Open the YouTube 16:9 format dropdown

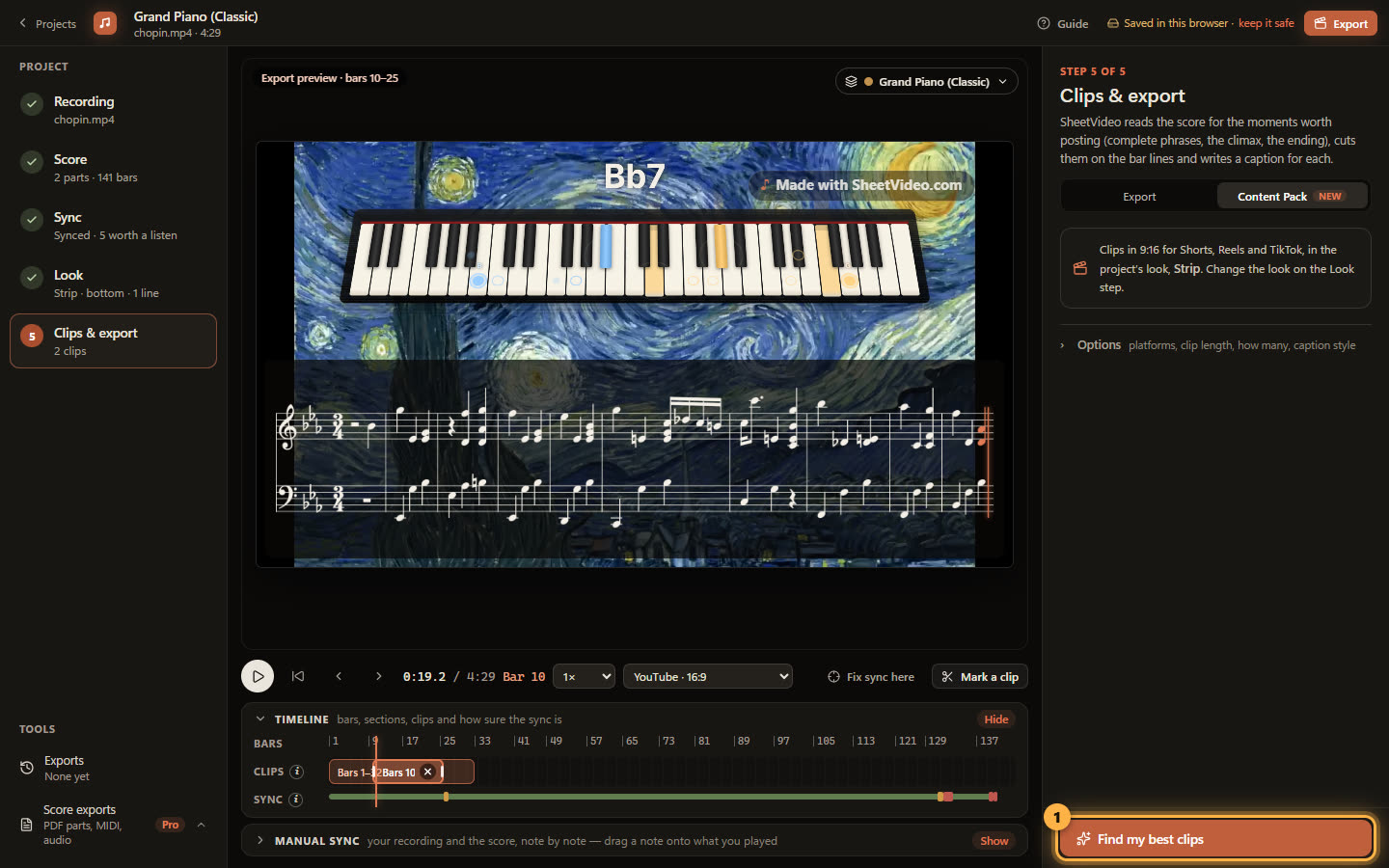(x=708, y=677)
